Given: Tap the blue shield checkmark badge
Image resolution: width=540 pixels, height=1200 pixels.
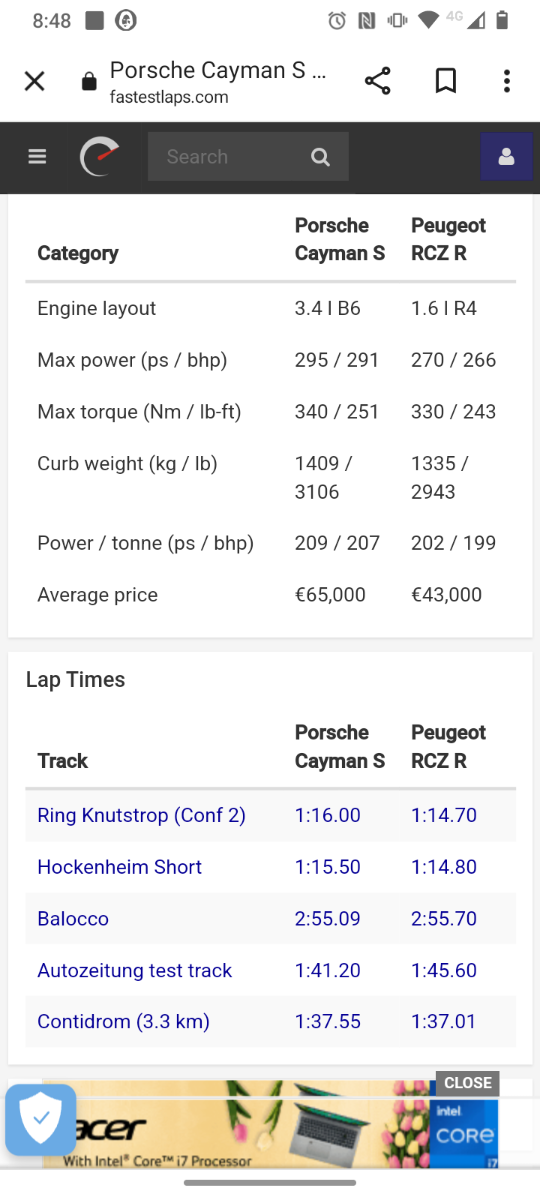Looking at the screenshot, I should point(41,1120).
